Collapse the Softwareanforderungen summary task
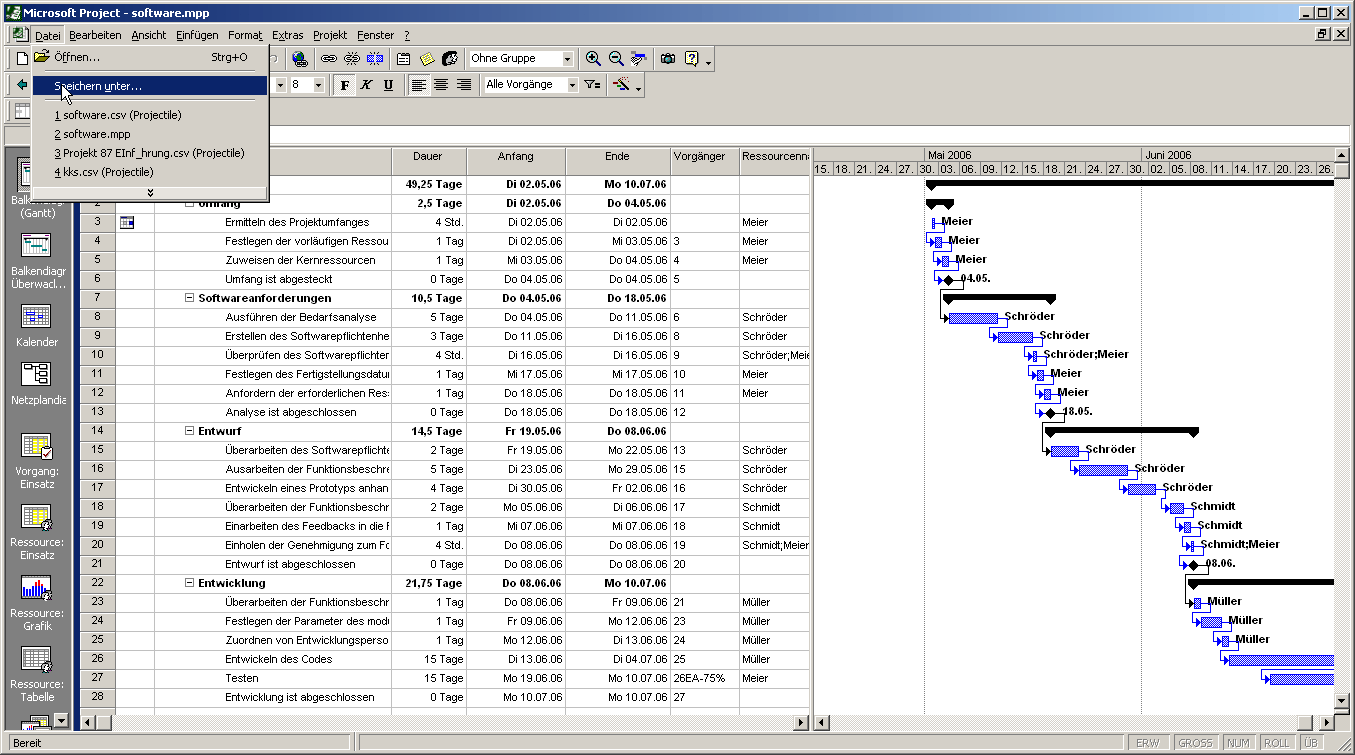1355x755 pixels. [190, 298]
